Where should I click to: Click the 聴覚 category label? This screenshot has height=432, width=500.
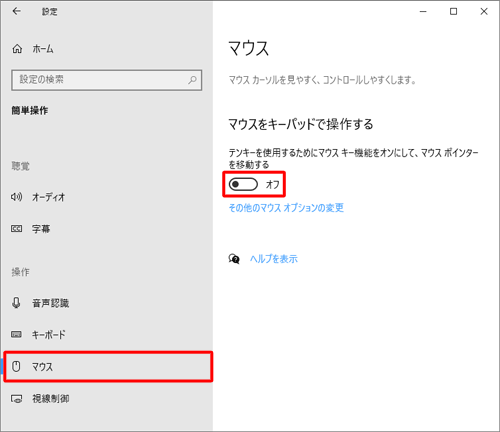coord(21,166)
